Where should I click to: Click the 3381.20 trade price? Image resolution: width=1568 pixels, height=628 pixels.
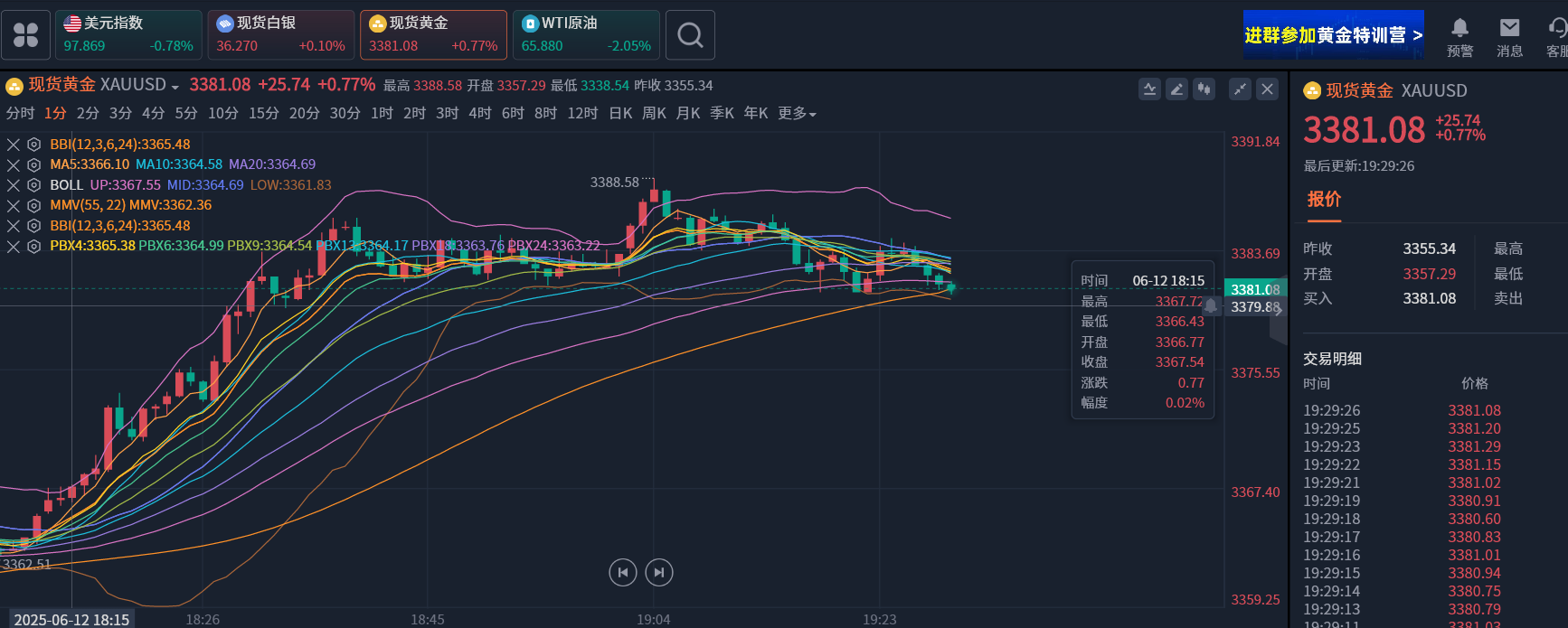pyautogui.click(x=1474, y=428)
